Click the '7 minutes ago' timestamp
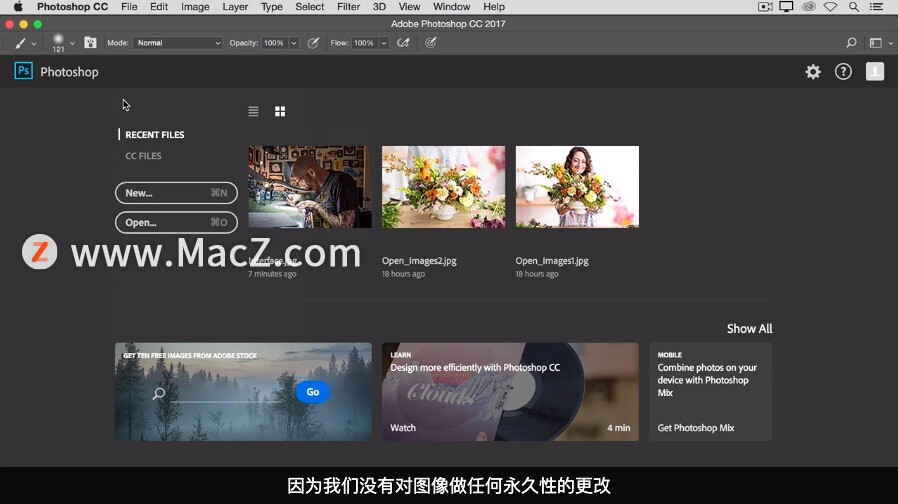898x504 pixels. click(x=272, y=274)
